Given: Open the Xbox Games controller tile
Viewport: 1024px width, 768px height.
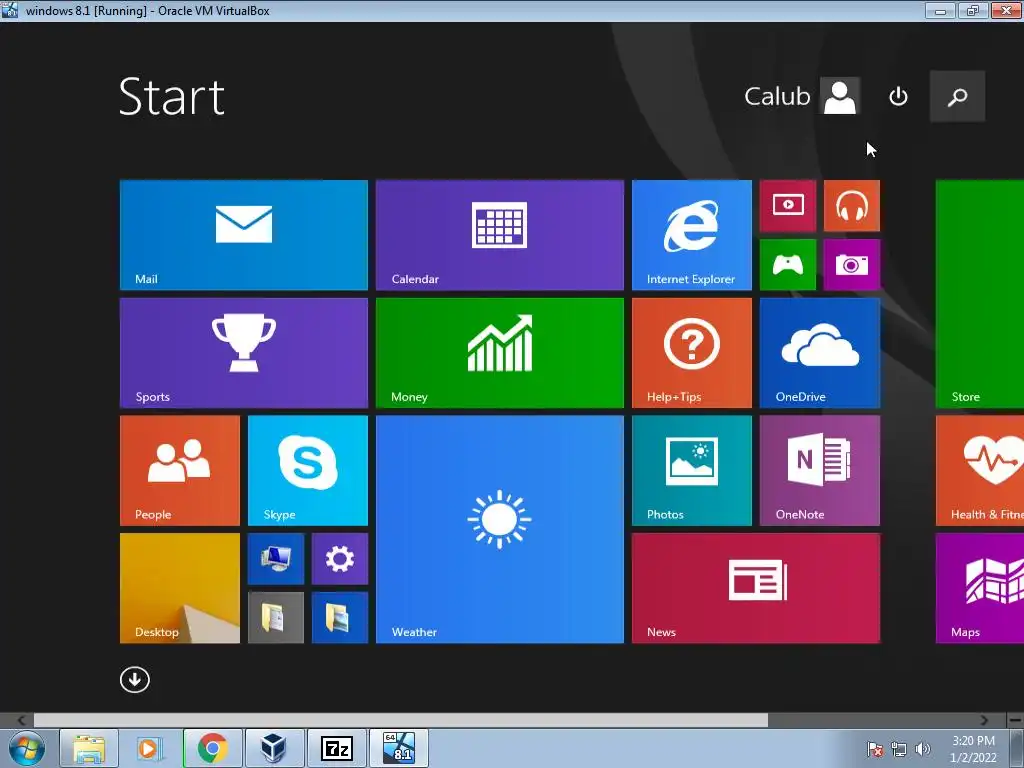Looking at the screenshot, I should pos(788,264).
